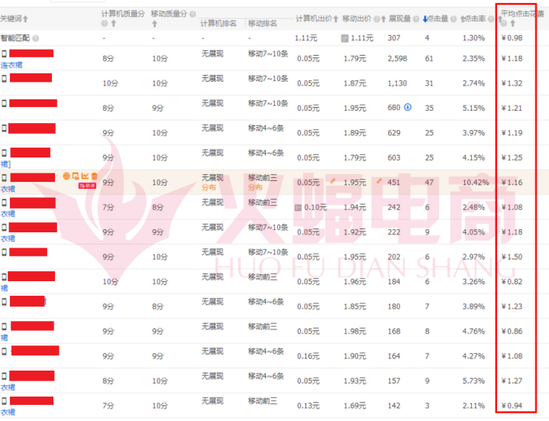Edit mobile bid pencil icon next to 1.95元
Screen dimensions: 549x421
click(x=379, y=181)
